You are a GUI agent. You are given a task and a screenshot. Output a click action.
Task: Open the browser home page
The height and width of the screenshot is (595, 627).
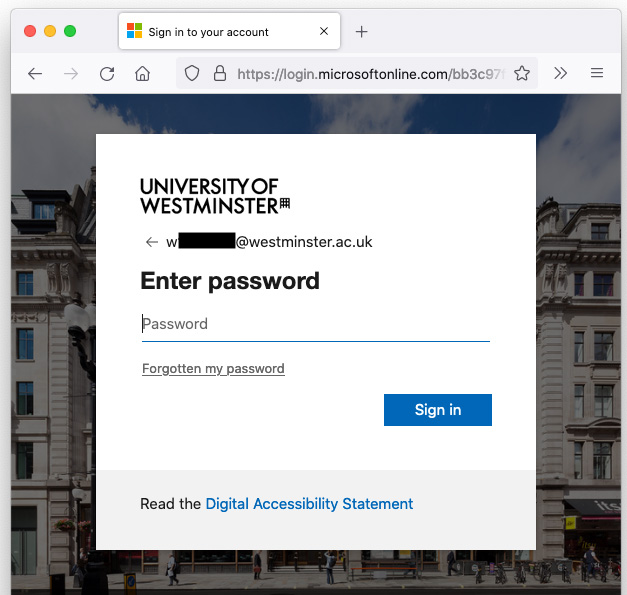142,74
